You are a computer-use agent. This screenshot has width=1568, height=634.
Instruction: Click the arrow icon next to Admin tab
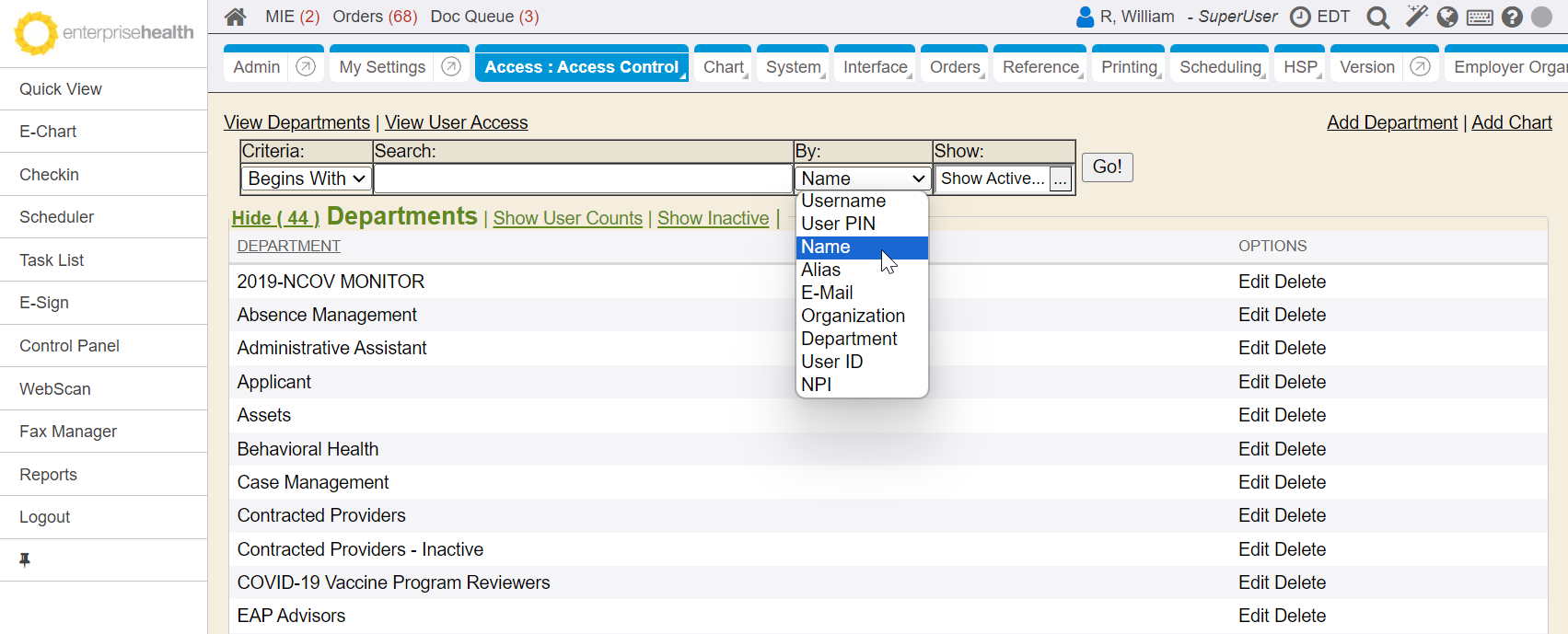pos(306,66)
